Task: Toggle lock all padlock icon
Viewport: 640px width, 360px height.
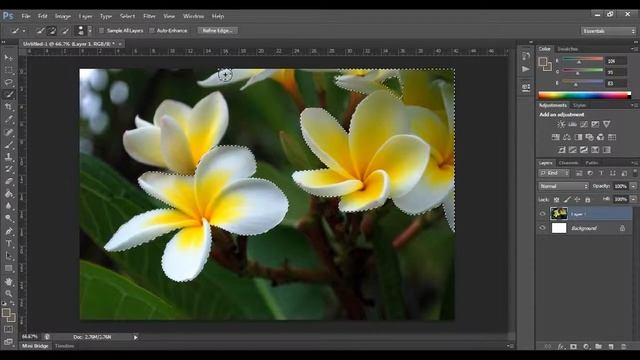Action: click(x=588, y=200)
